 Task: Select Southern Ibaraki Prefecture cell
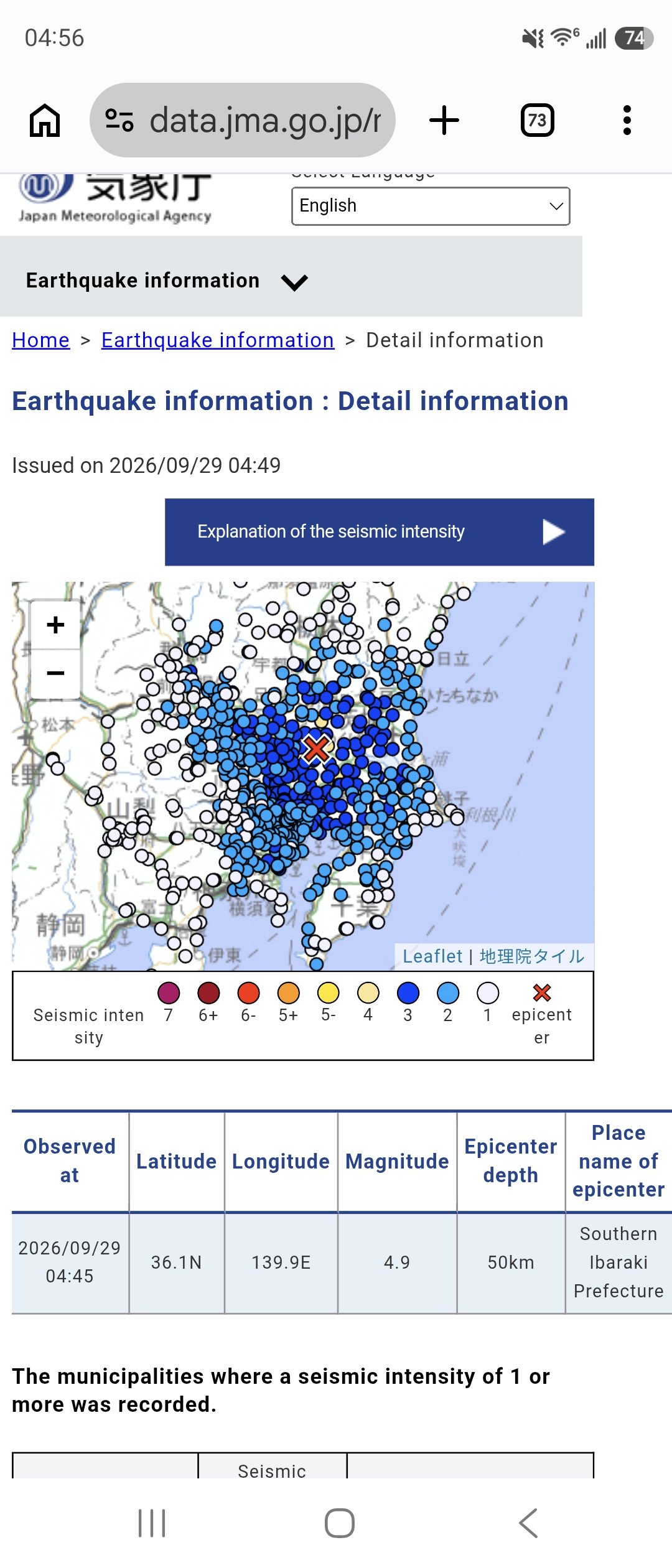coord(618,1262)
